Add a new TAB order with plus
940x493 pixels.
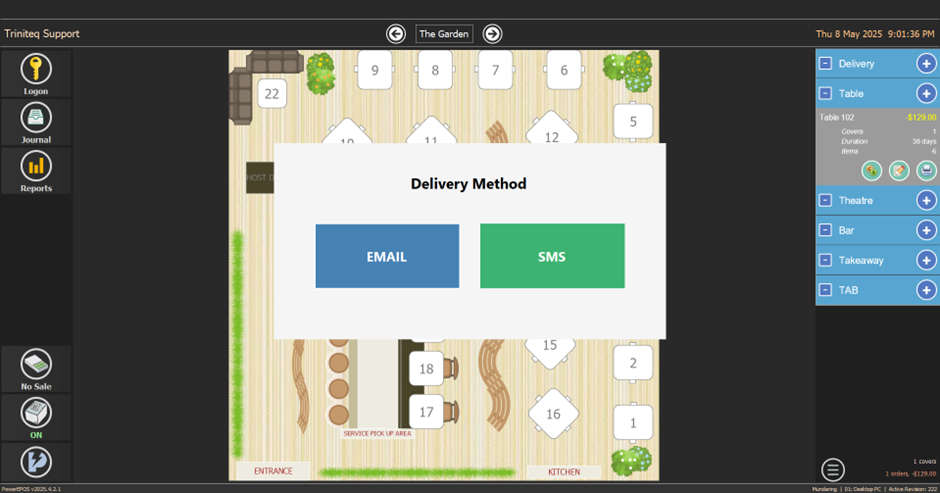pos(926,290)
